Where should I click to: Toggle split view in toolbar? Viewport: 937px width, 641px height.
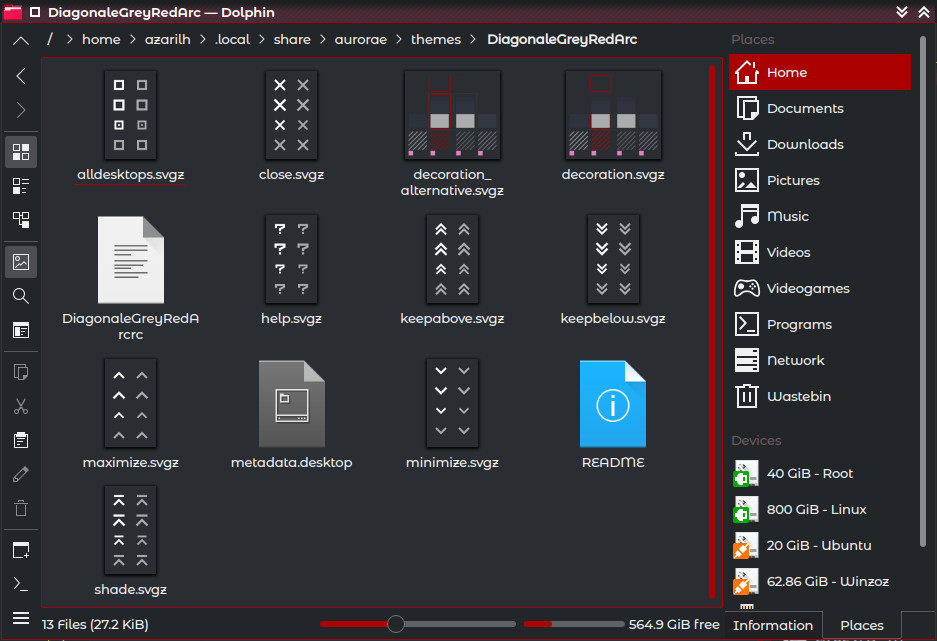click(x=21, y=330)
